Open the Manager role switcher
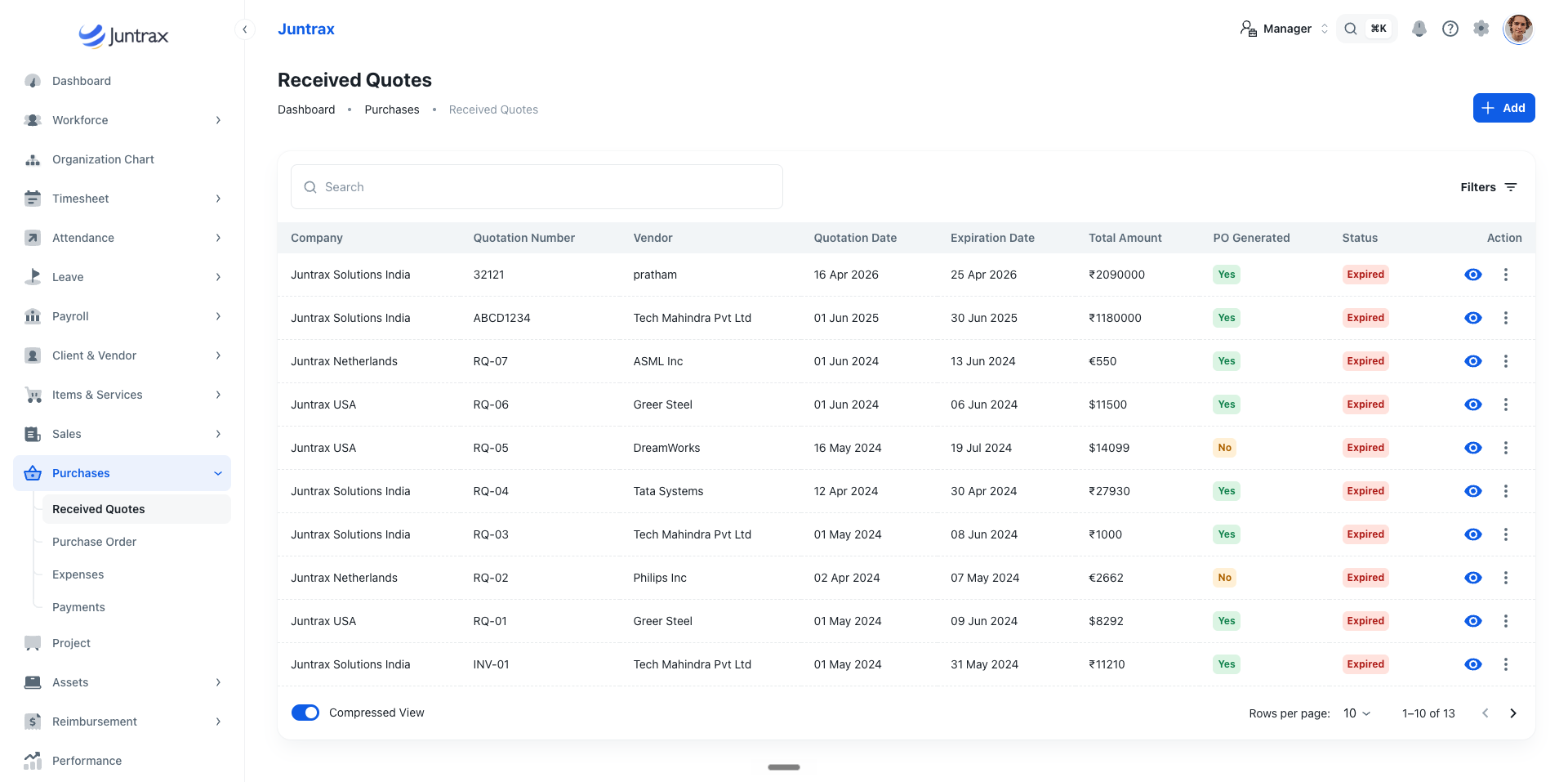This screenshot has height=782, width=1568. pos(1285,29)
